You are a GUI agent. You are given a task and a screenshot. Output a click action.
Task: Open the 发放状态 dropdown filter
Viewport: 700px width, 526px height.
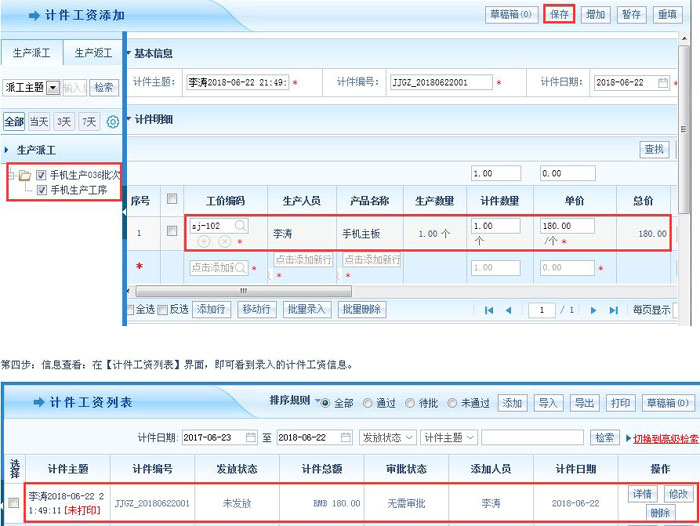386,437
